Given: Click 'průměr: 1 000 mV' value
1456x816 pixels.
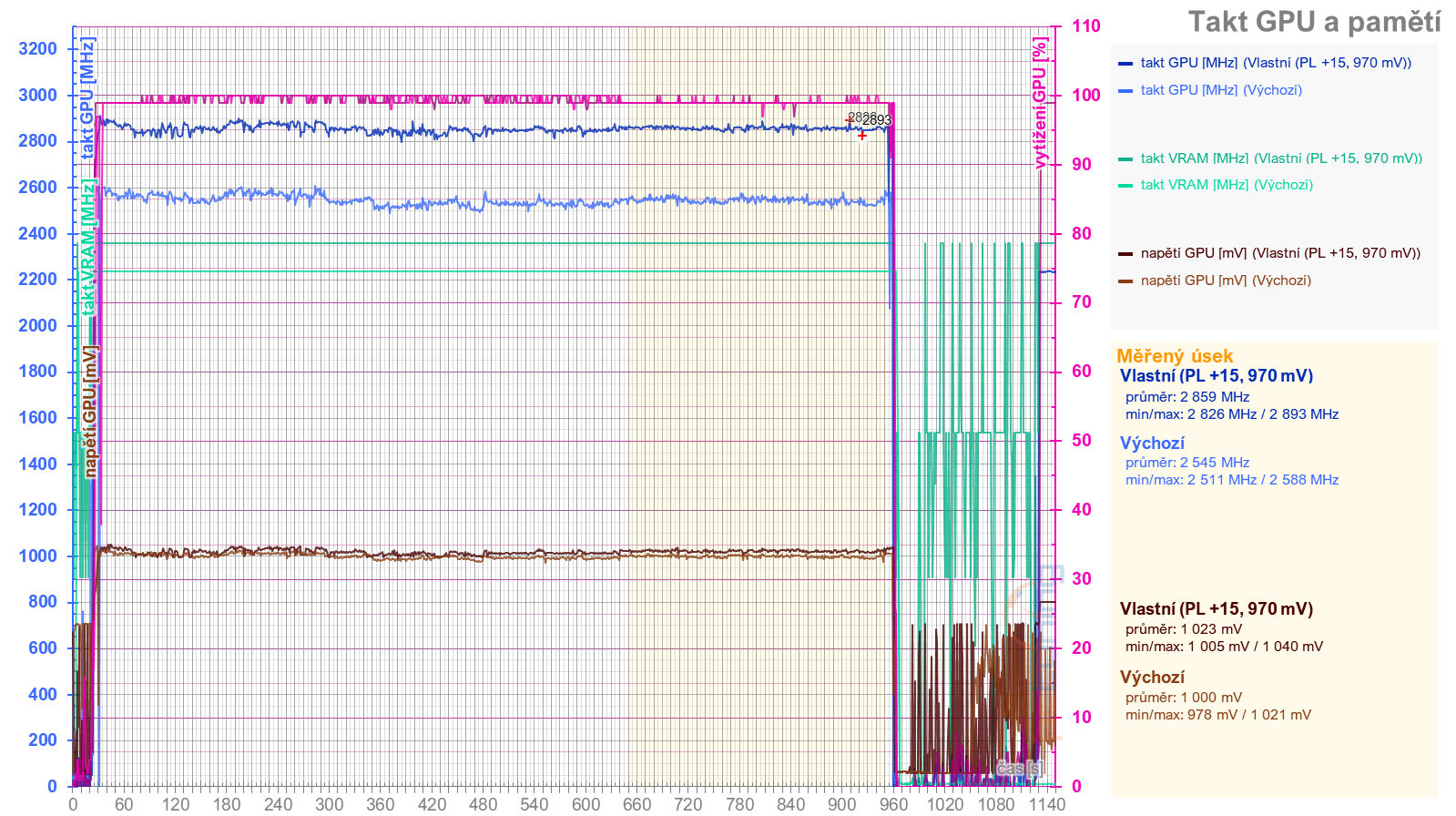Looking at the screenshot, I should 1184,698.
